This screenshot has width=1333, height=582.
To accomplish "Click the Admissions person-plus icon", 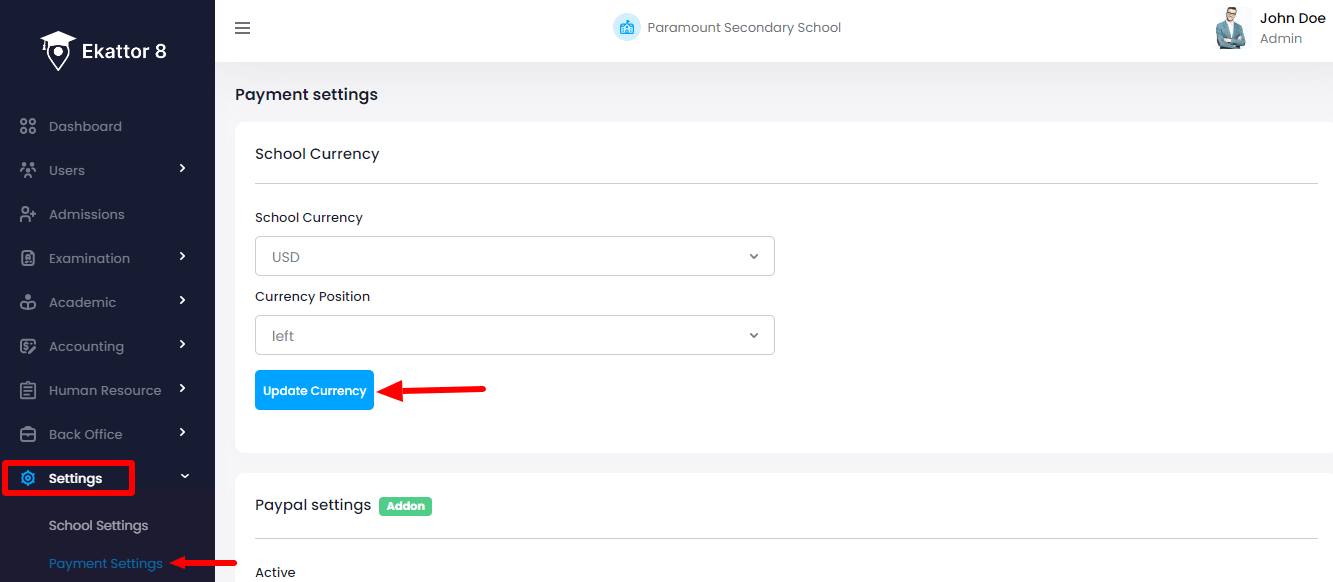I will (x=28, y=215).
